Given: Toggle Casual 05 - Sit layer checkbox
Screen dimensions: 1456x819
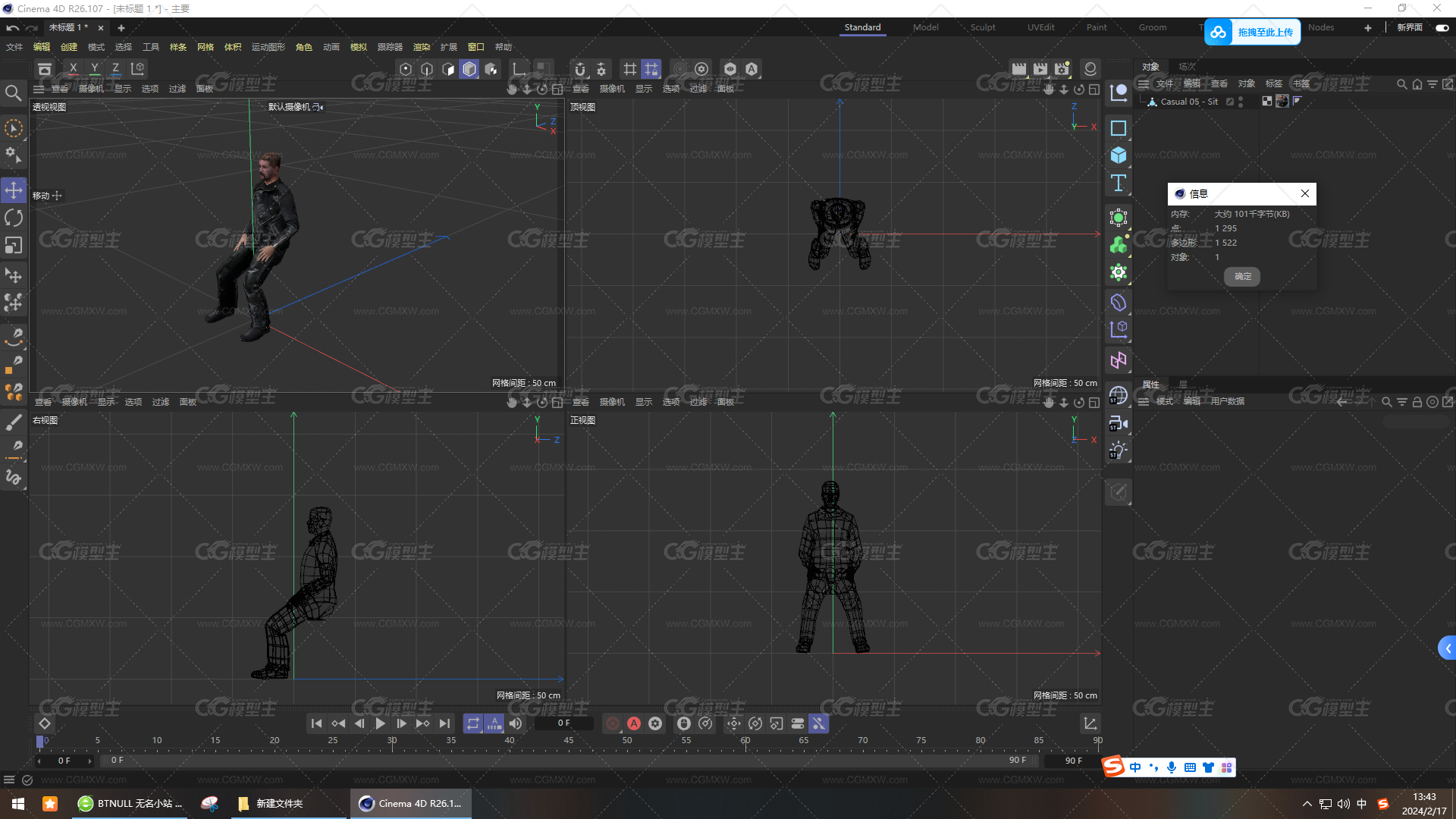Looking at the screenshot, I should pyautogui.click(x=1230, y=102).
